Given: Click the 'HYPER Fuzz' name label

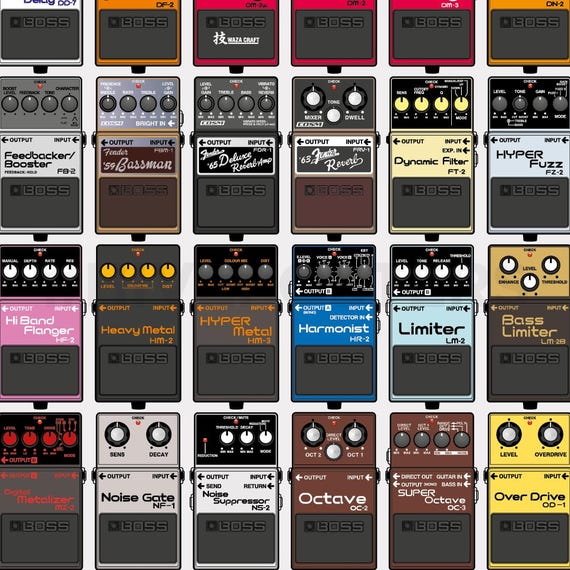Looking at the screenshot, I should [x=529, y=159].
